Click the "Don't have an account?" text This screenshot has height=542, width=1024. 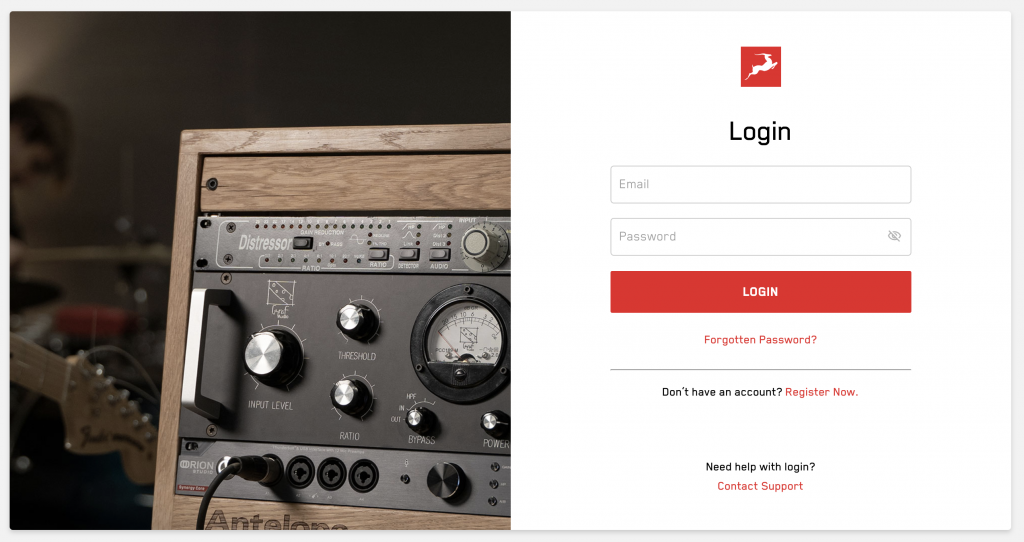pyautogui.click(x=722, y=392)
